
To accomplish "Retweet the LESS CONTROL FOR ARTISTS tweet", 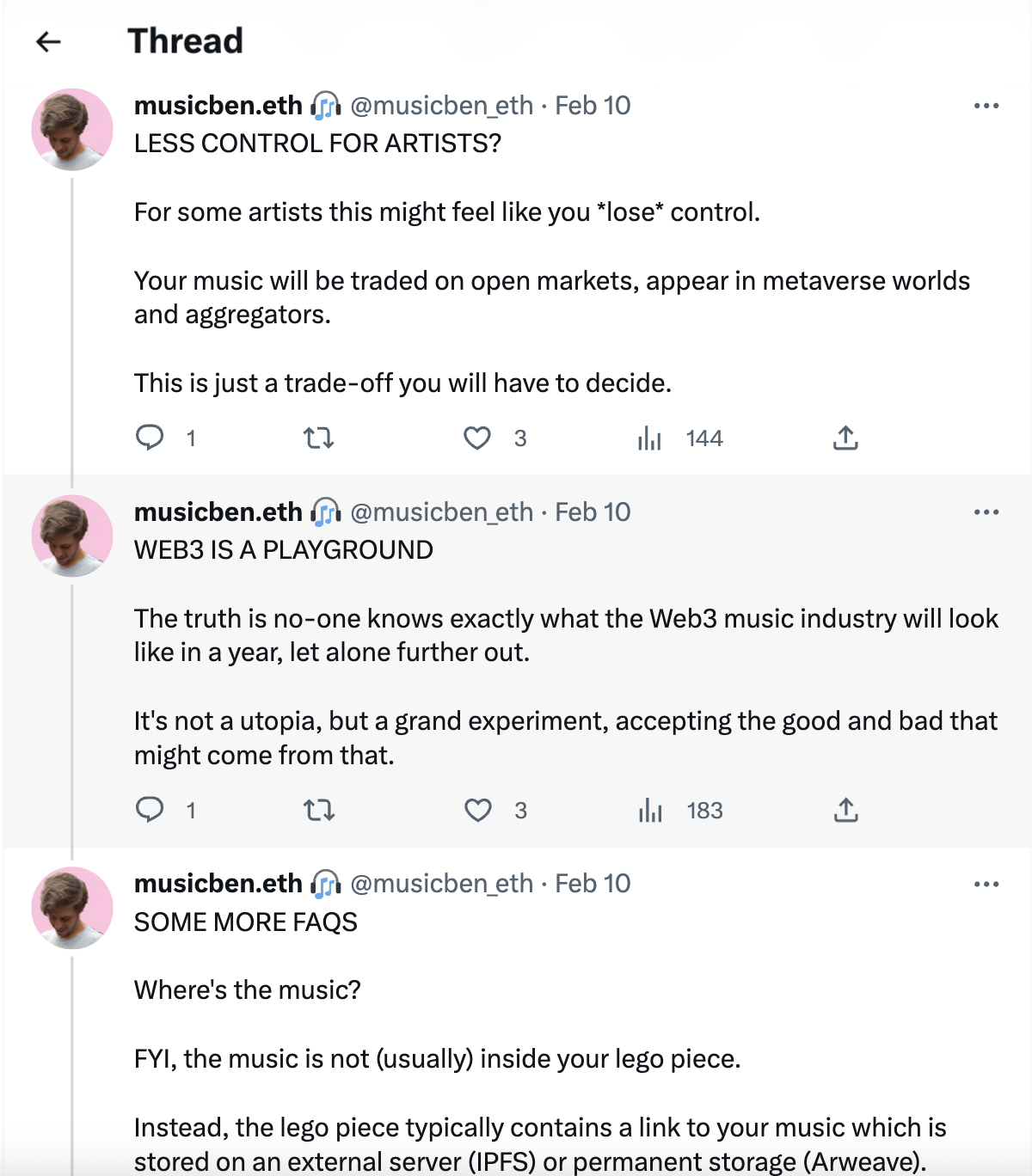I will coord(319,438).
